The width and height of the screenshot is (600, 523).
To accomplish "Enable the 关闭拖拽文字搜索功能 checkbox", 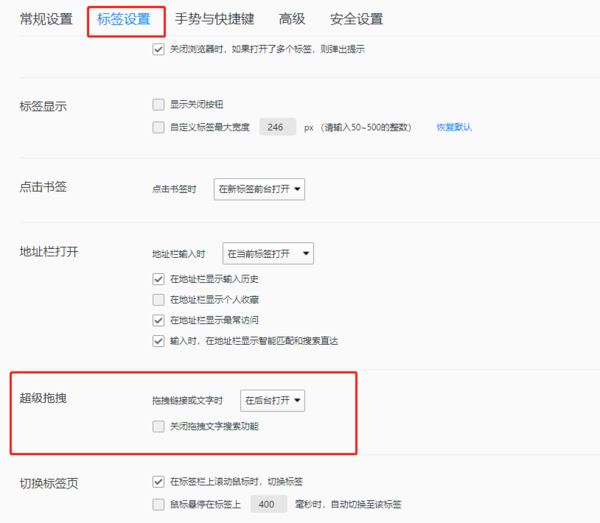I will click(x=158, y=426).
